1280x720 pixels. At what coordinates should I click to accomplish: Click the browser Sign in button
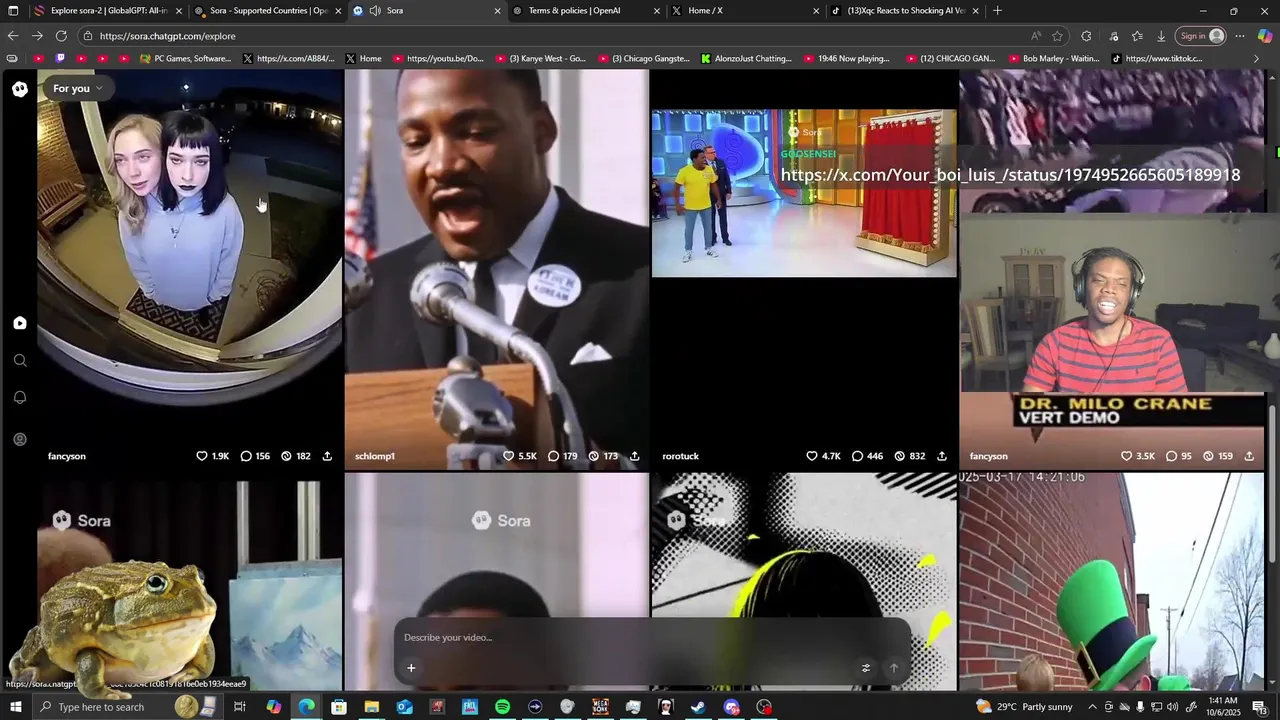[x=1201, y=36]
